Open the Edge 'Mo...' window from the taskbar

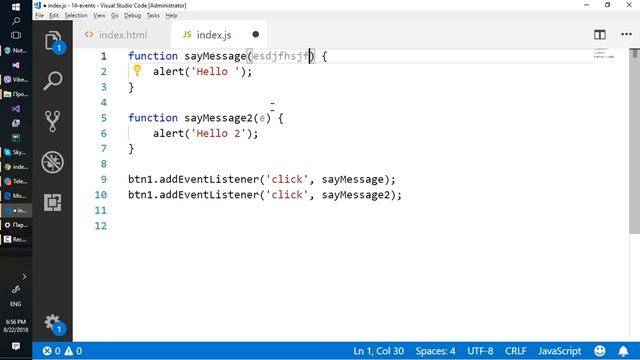[16, 196]
